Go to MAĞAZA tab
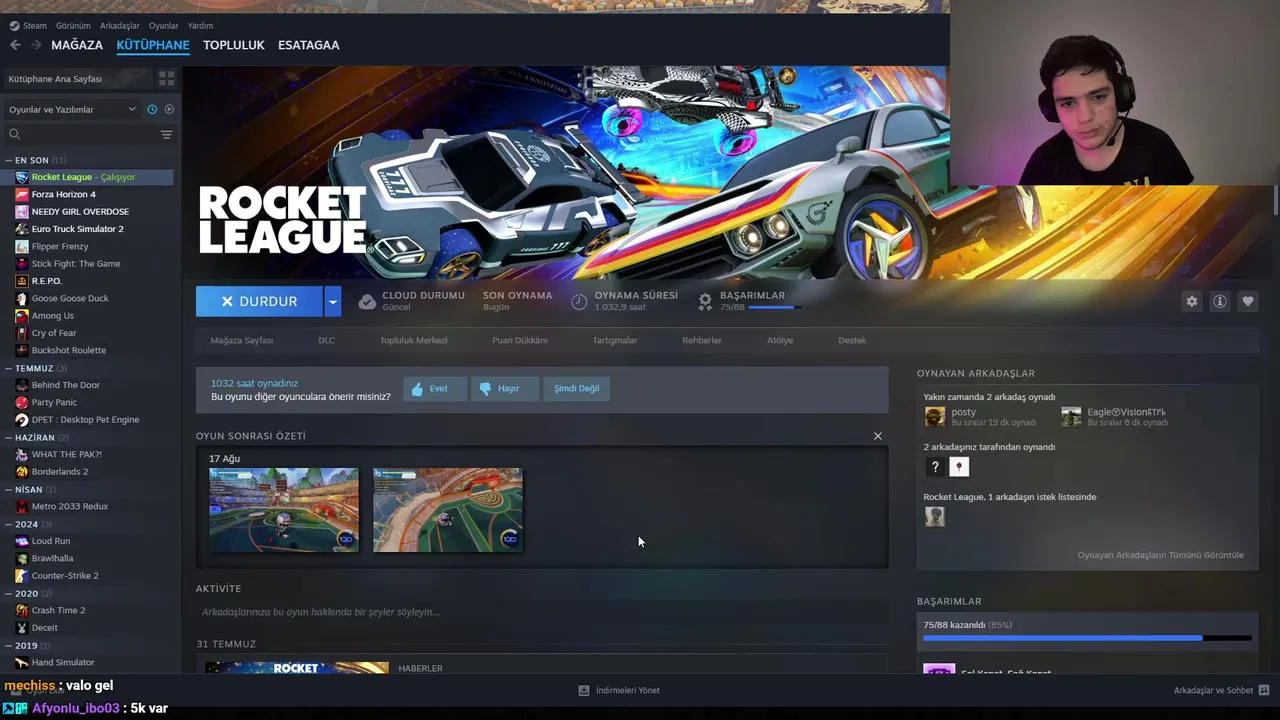Image resolution: width=1280 pixels, height=720 pixels. pos(77,45)
